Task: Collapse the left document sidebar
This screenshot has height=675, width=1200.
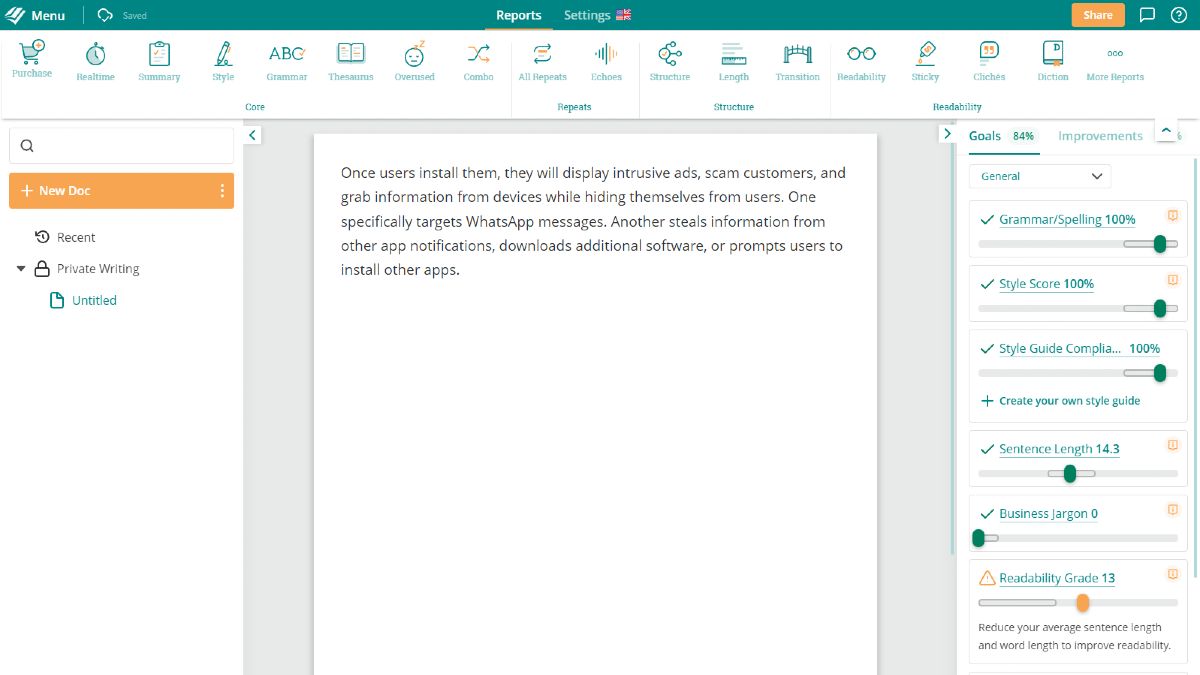Action: pos(252,135)
